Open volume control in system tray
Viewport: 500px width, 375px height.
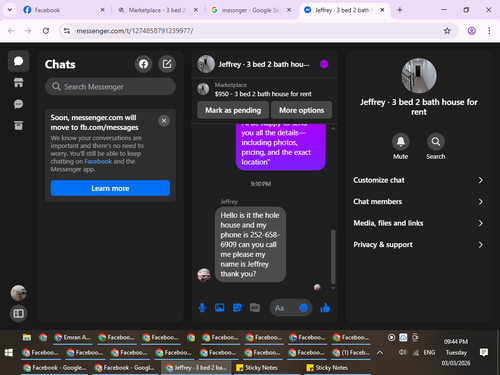point(403,352)
